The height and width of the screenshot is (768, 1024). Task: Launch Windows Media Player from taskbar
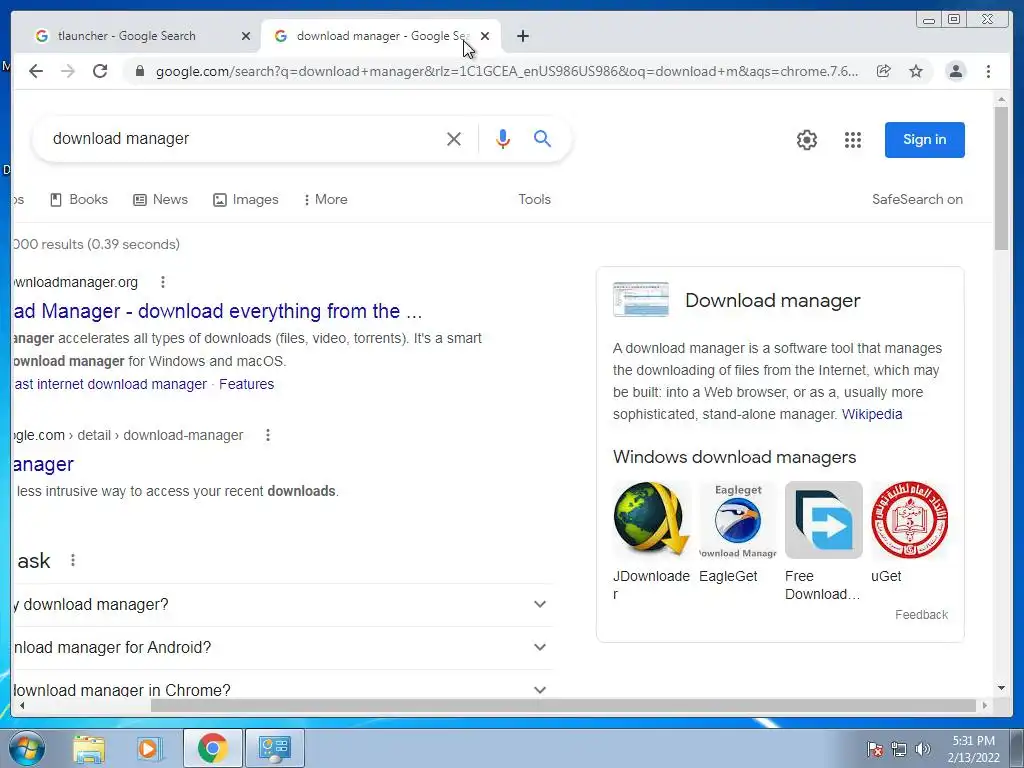coord(148,748)
